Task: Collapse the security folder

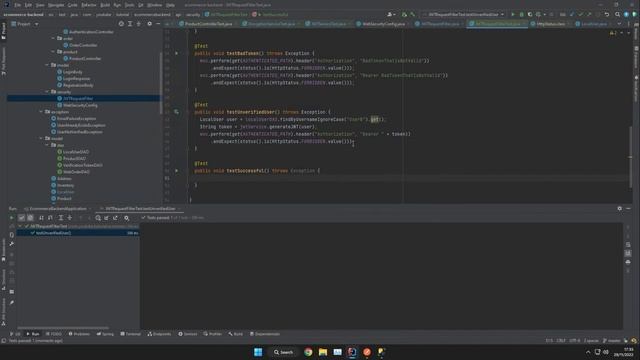Action: pos(47,92)
